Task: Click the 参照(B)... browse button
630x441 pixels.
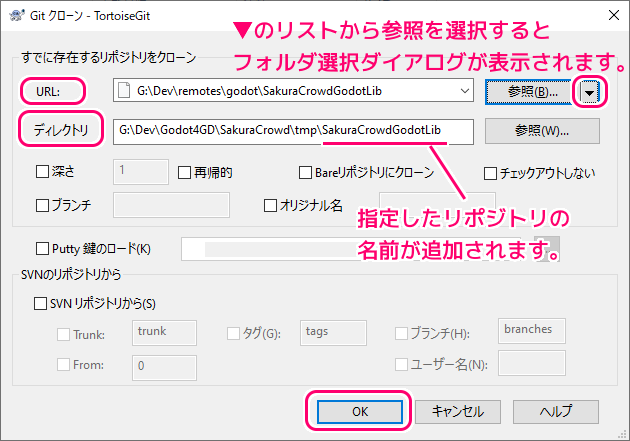Action: pyautogui.click(x=527, y=92)
